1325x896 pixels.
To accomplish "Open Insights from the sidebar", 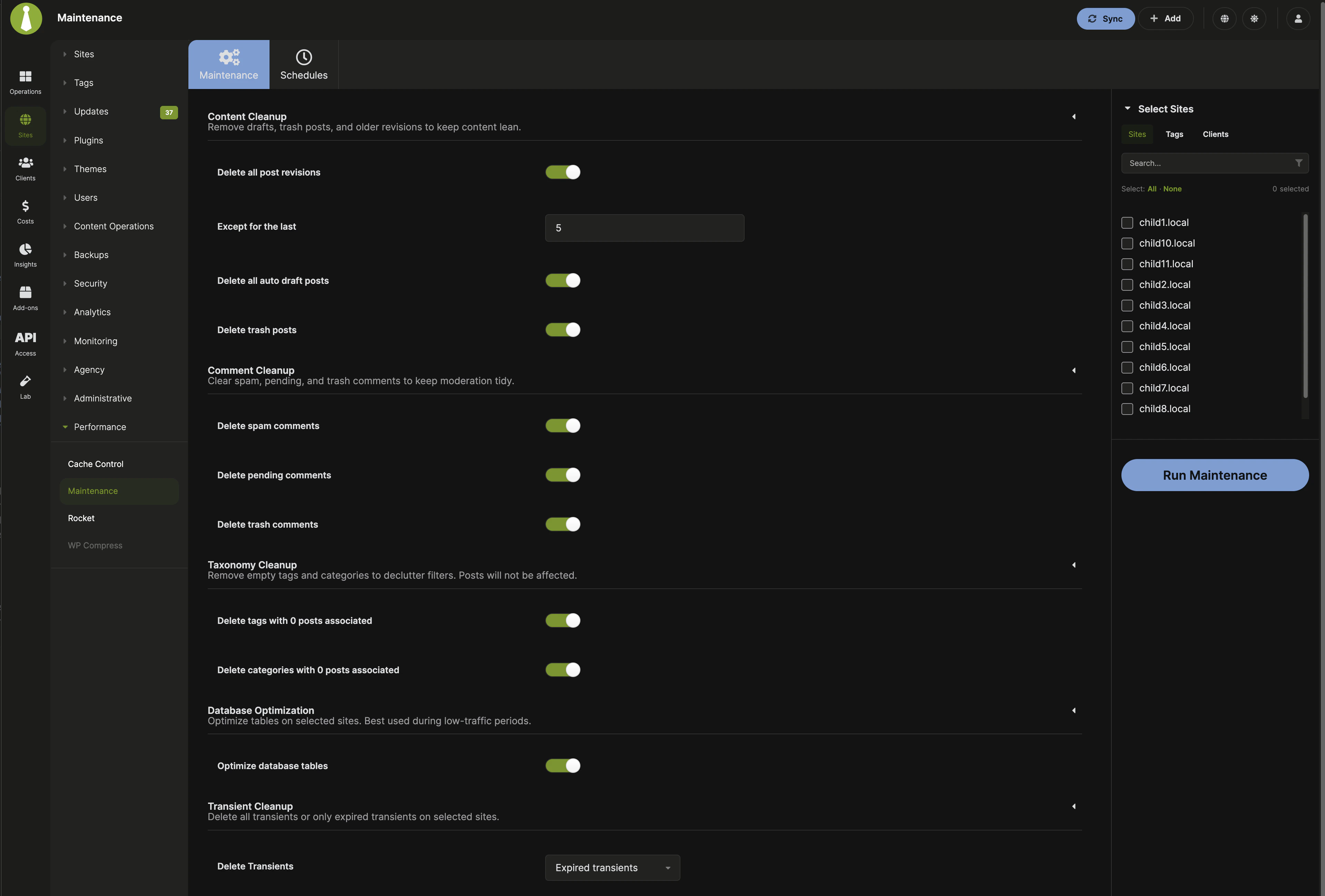I will pos(25,254).
